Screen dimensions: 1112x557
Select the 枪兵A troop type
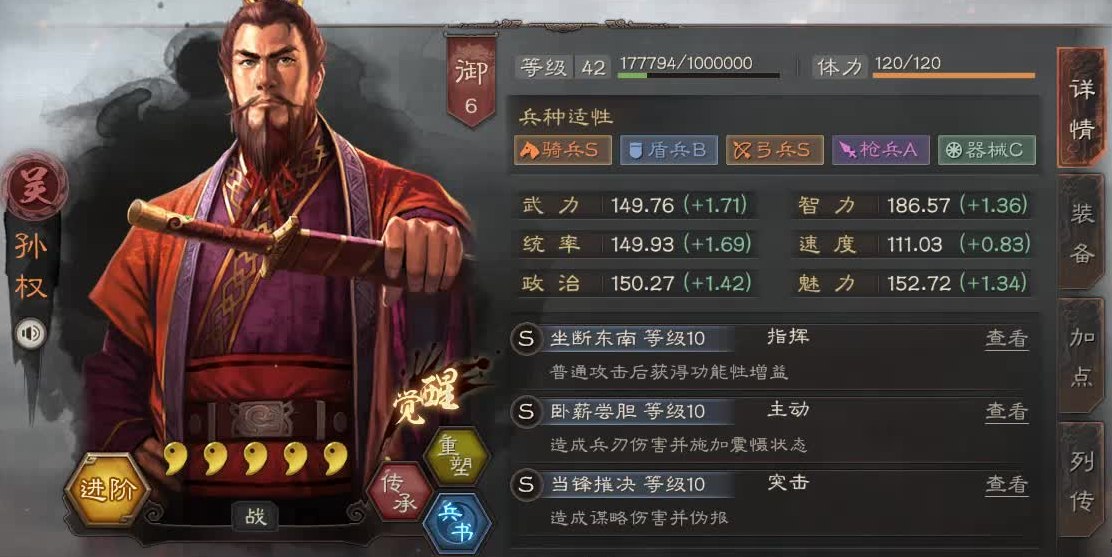click(x=880, y=150)
